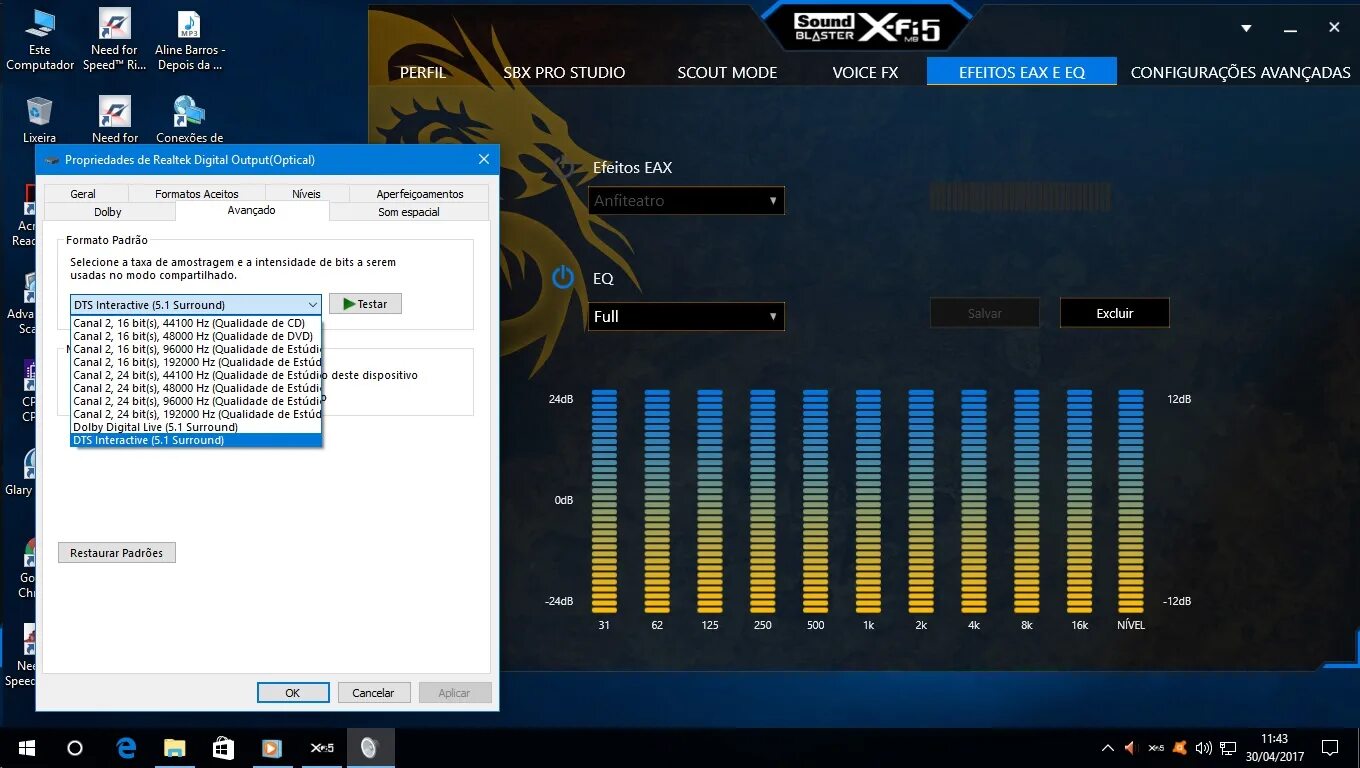Open Dolby tab in properties
Screen dimensions: 1360x768
click(108, 212)
